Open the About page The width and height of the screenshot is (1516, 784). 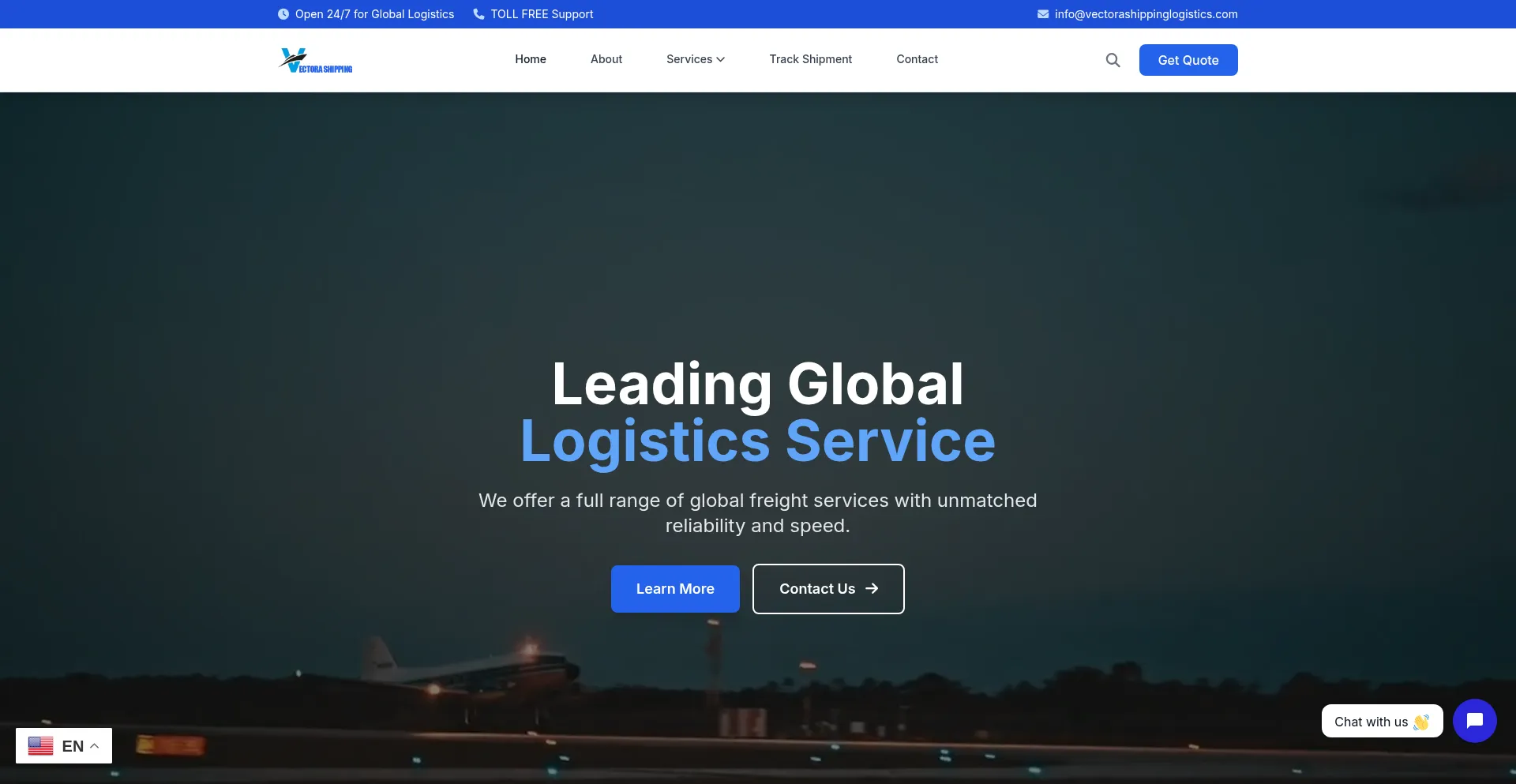point(606,59)
